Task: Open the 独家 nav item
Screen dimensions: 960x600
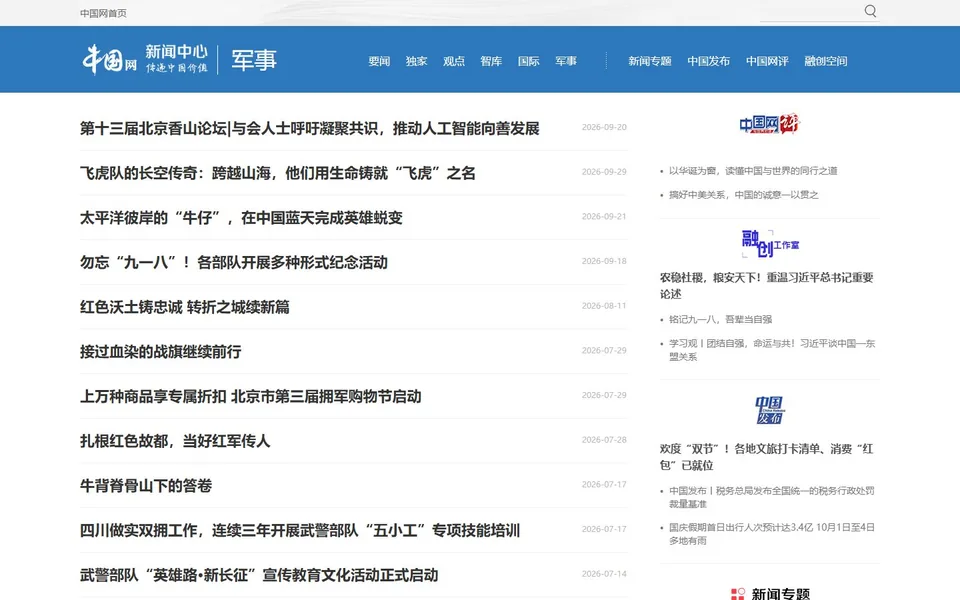Action: tap(416, 61)
